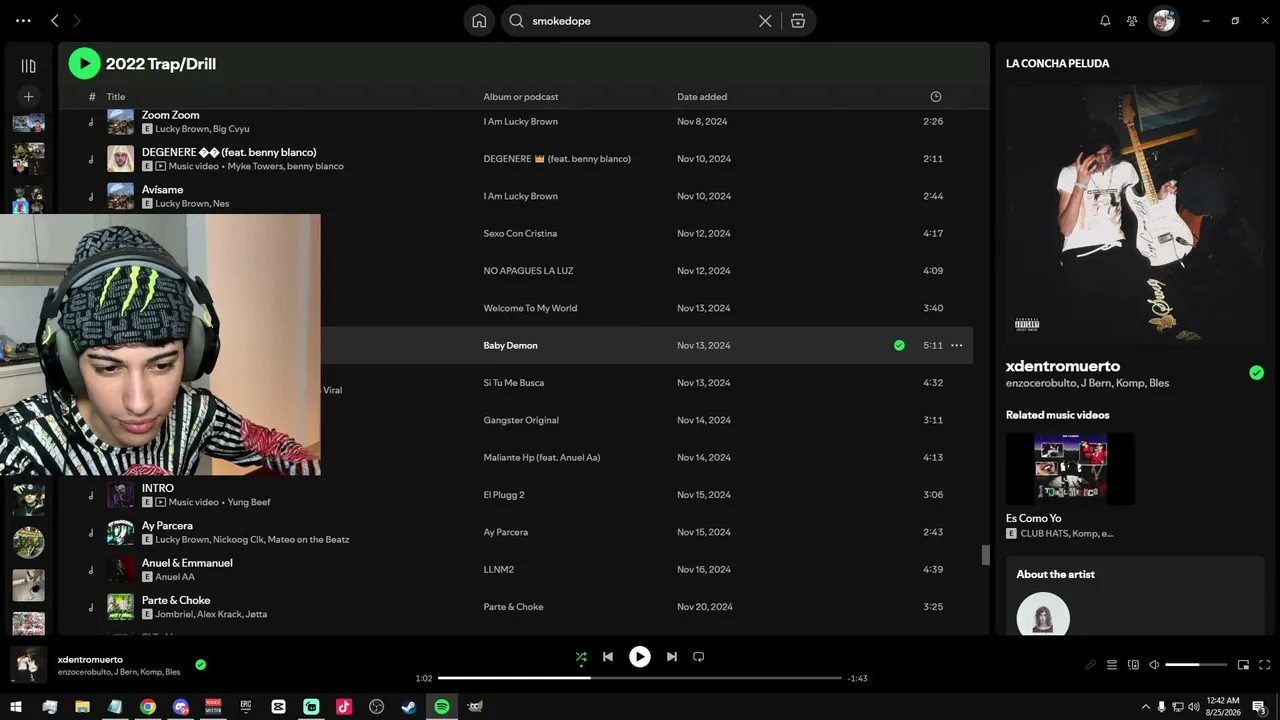Open the Welcome To My World album
The image size is (1280, 720).
[530, 308]
